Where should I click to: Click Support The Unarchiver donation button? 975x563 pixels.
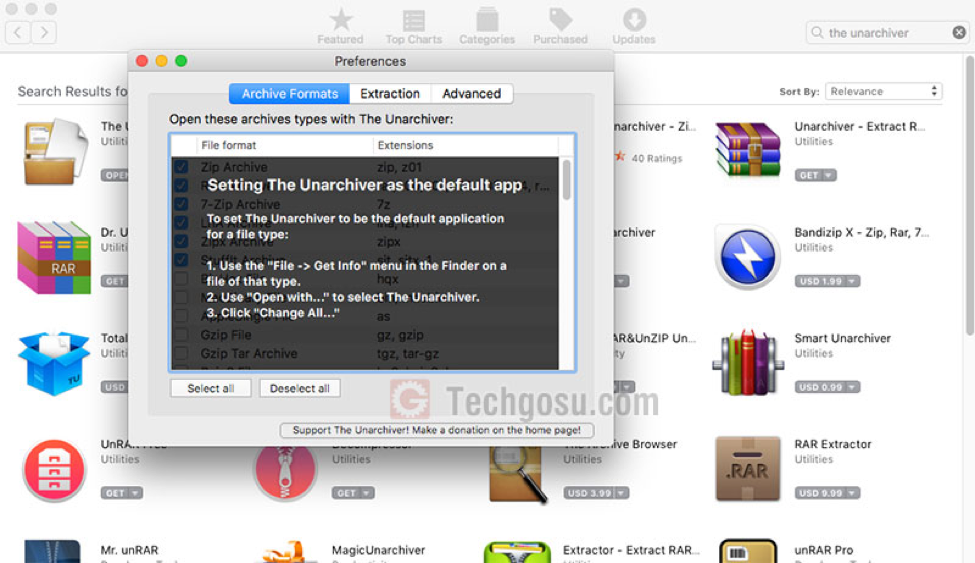tap(437, 430)
